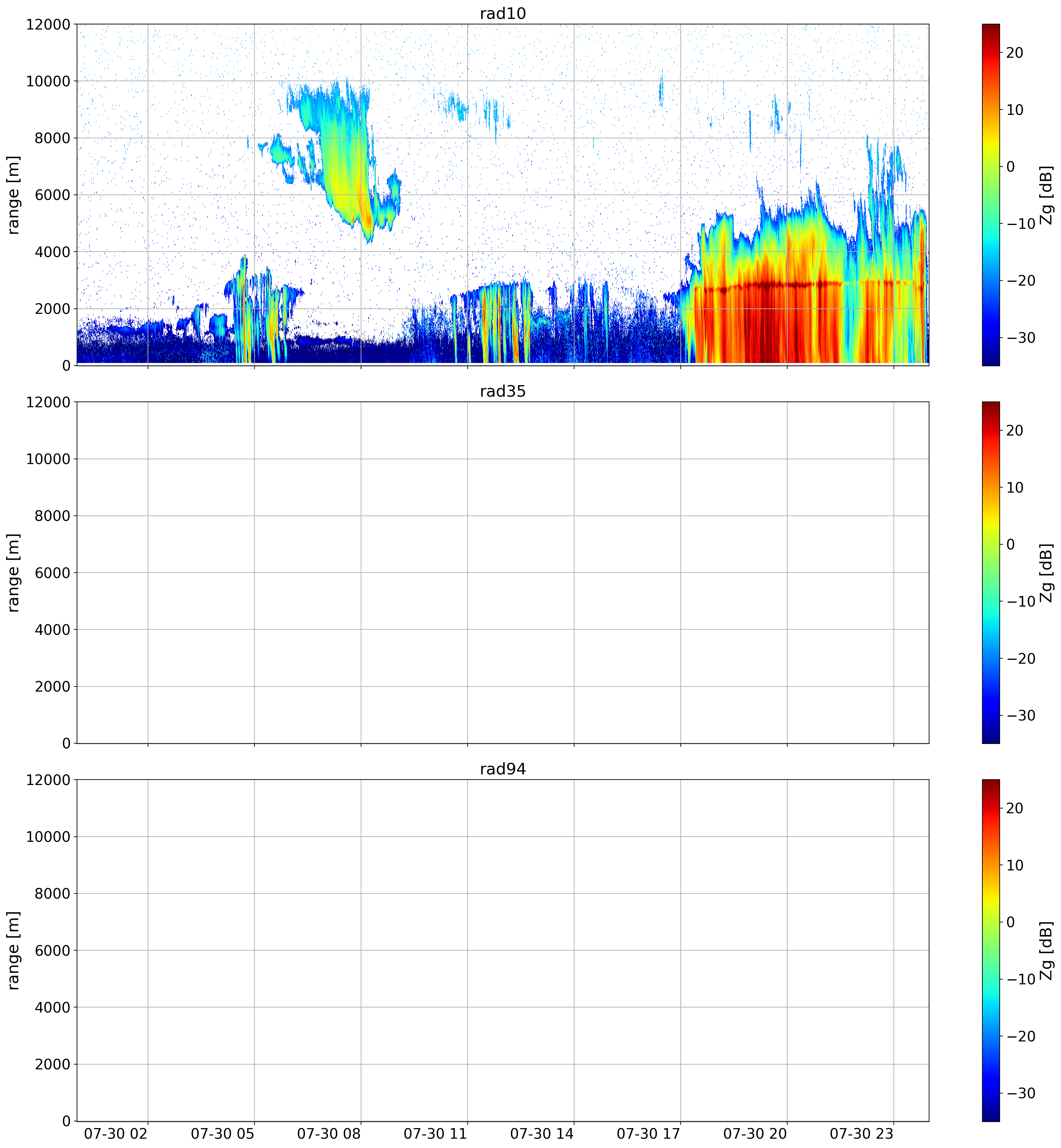Click the "4000" range tick on rad35 plot
1061x1148 pixels.
(52, 630)
